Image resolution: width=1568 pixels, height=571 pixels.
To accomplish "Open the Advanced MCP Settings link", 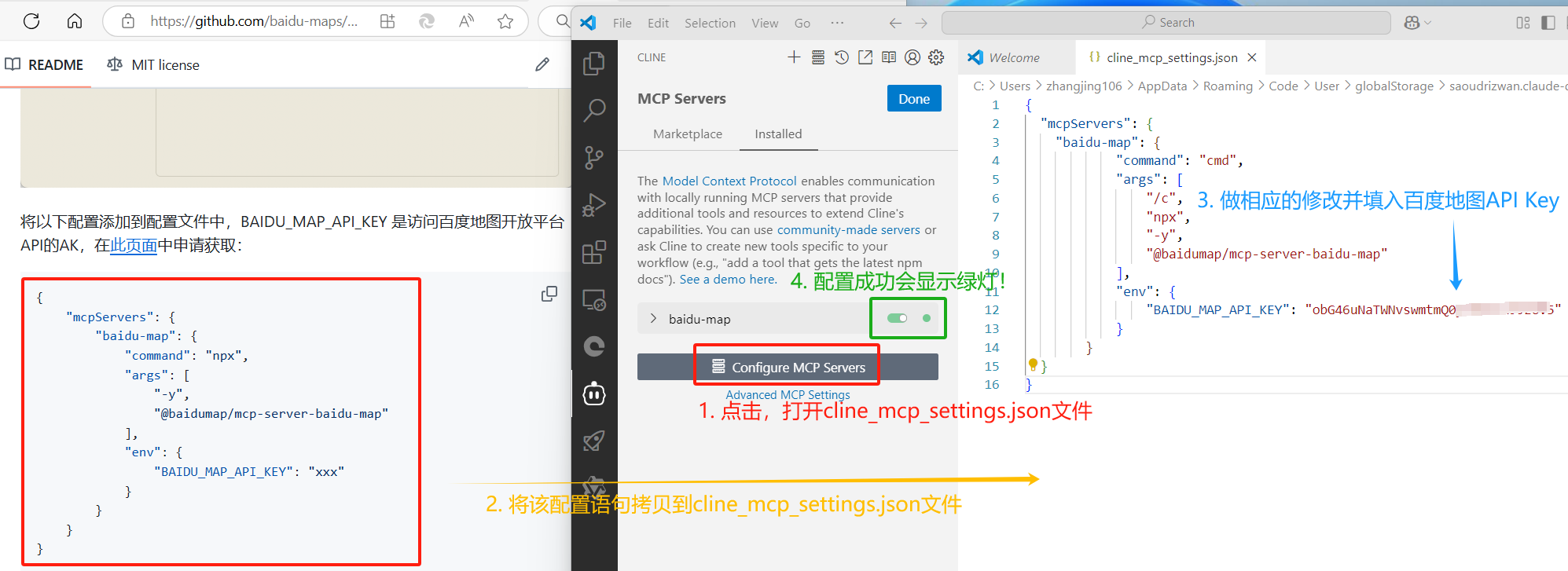I will 788,394.
